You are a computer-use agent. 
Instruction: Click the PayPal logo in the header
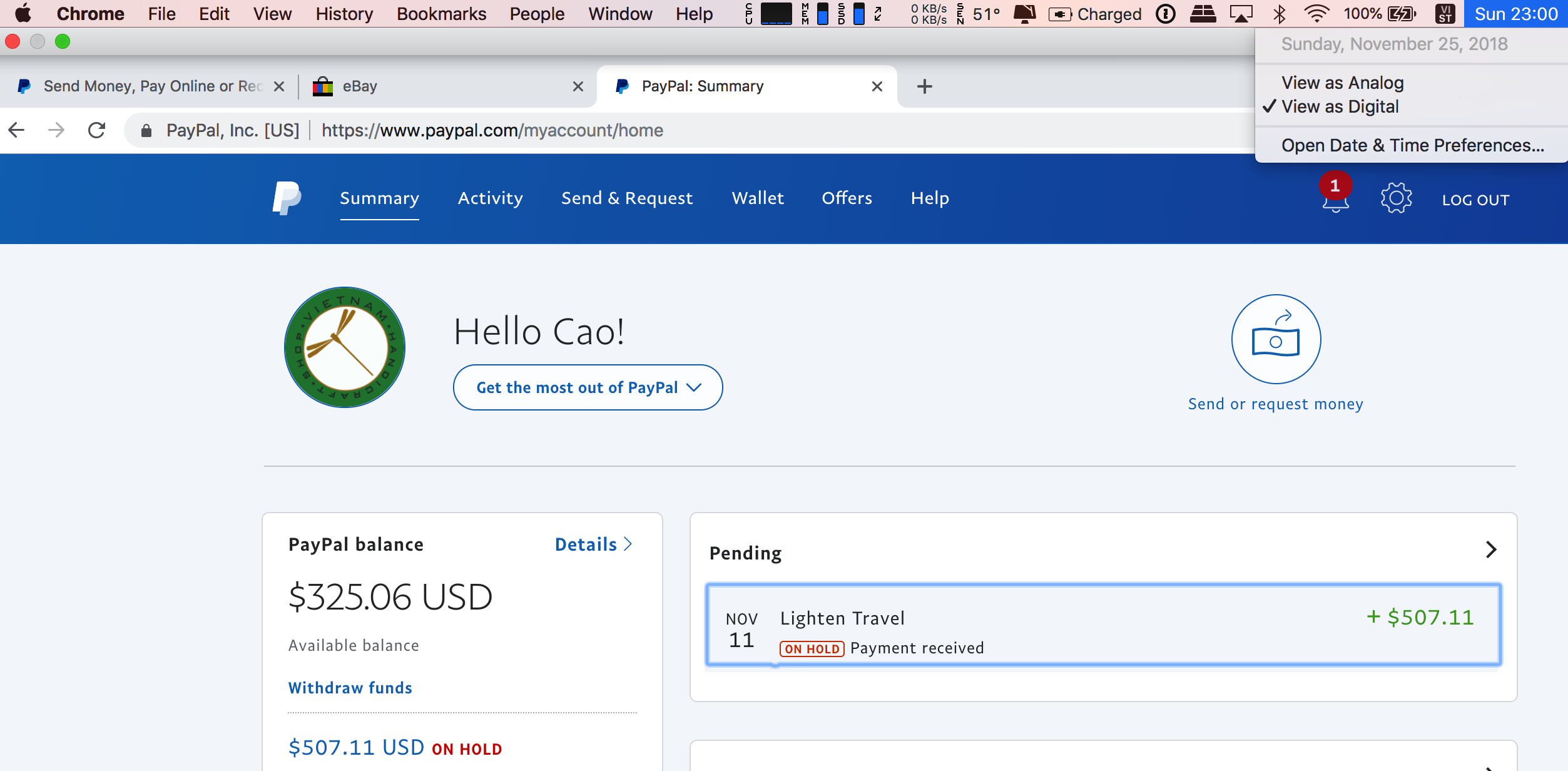[287, 198]
